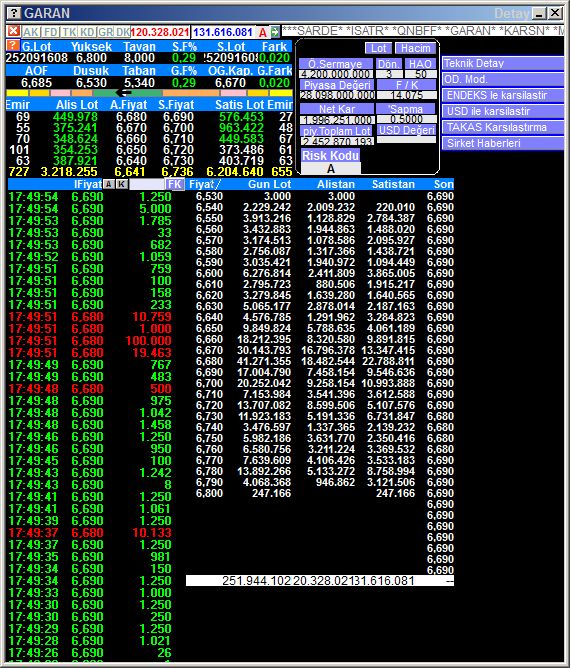Click the first yellow segment of depth bar
The height and width of the screenshot is (668, 570).
pyautogui.click(x=17, y=93)
